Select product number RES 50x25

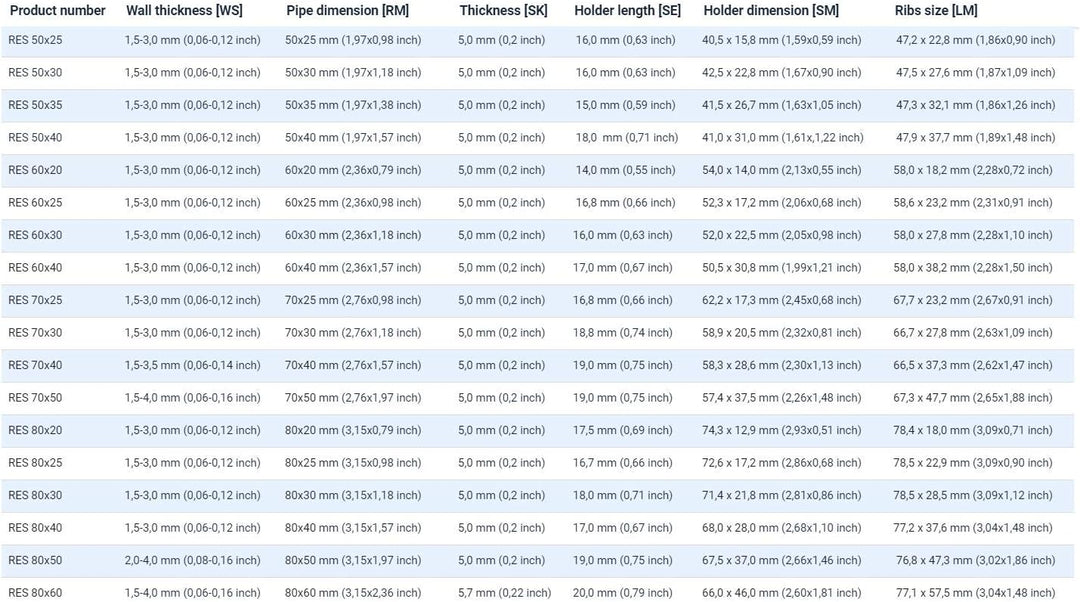click(x=35, y=40)
